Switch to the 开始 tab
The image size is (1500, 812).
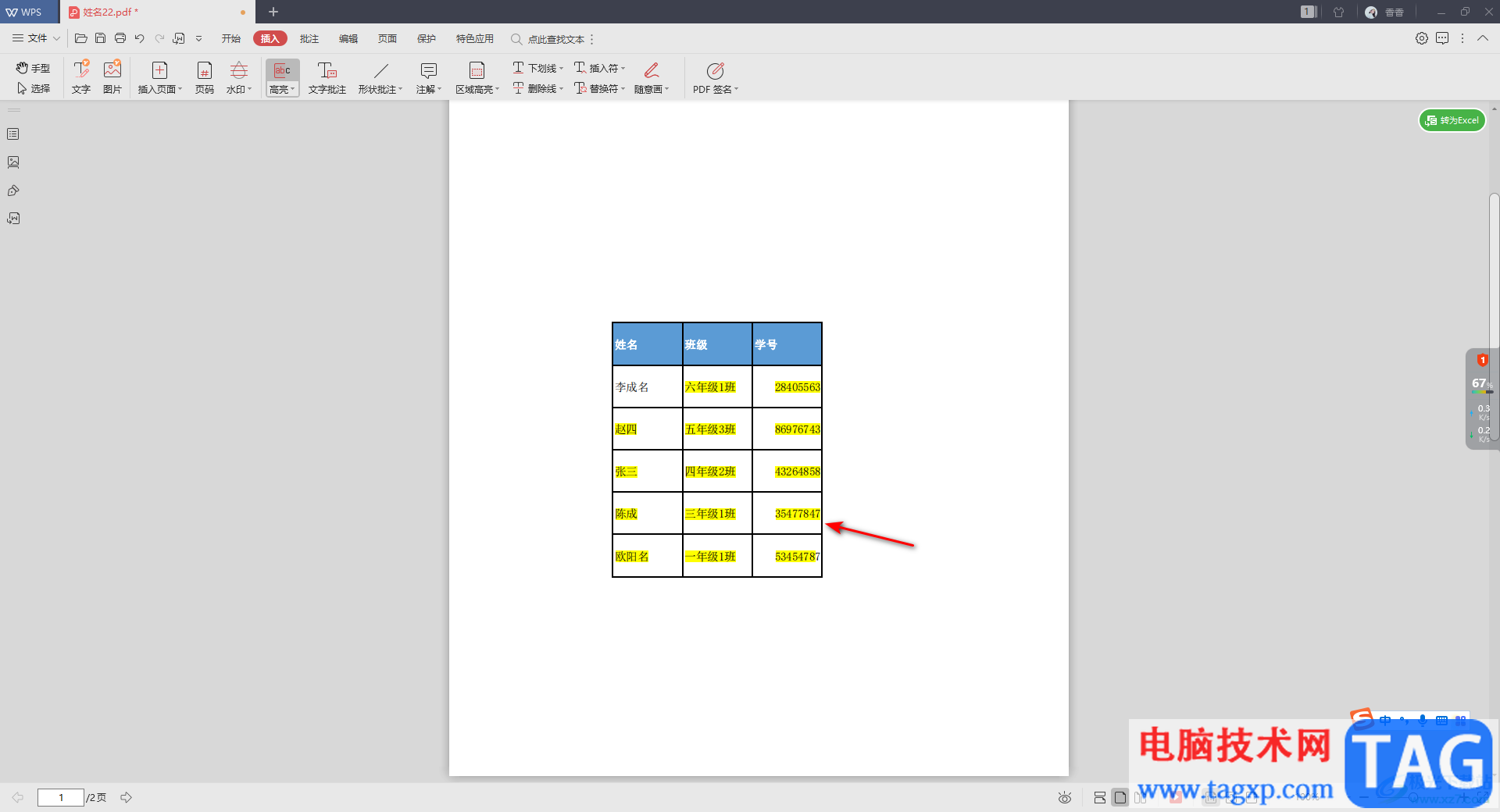pyautogui.click(x=230, y=38)
